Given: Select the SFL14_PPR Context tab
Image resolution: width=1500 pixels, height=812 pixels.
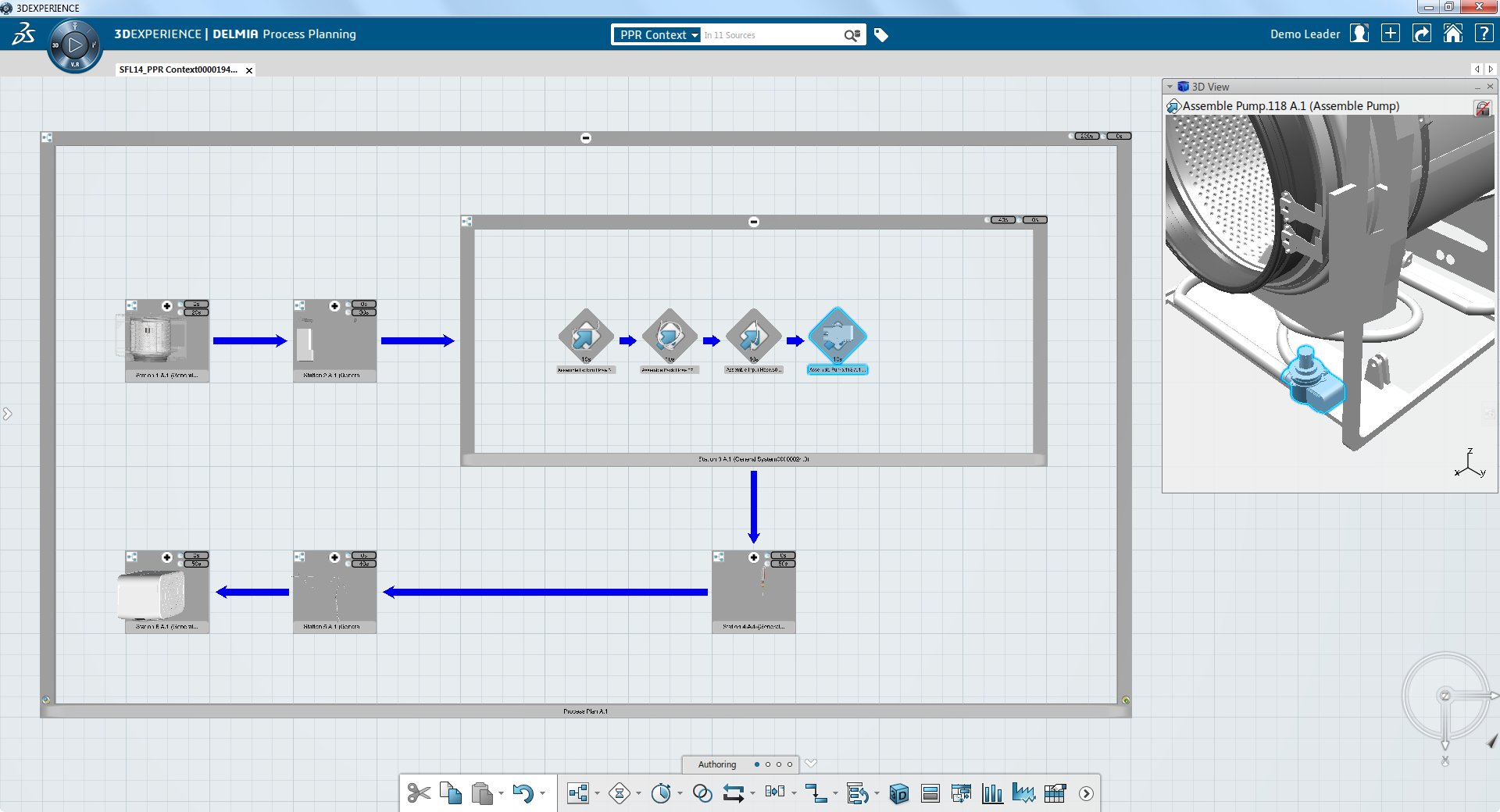Looking at the screenshot, I should [x=178, y=69].
